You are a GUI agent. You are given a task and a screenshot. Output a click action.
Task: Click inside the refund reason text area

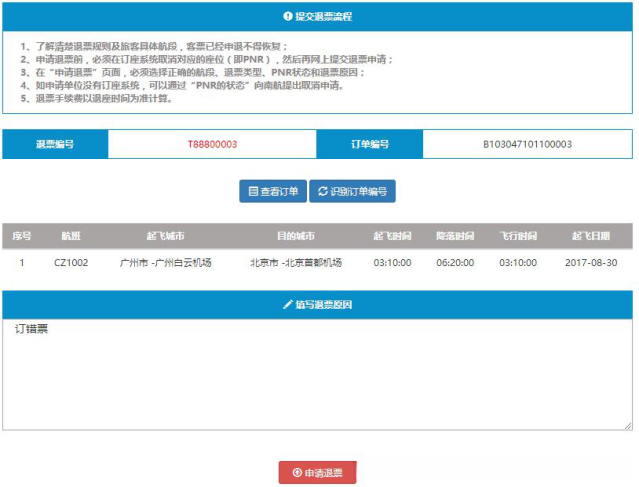317,375
